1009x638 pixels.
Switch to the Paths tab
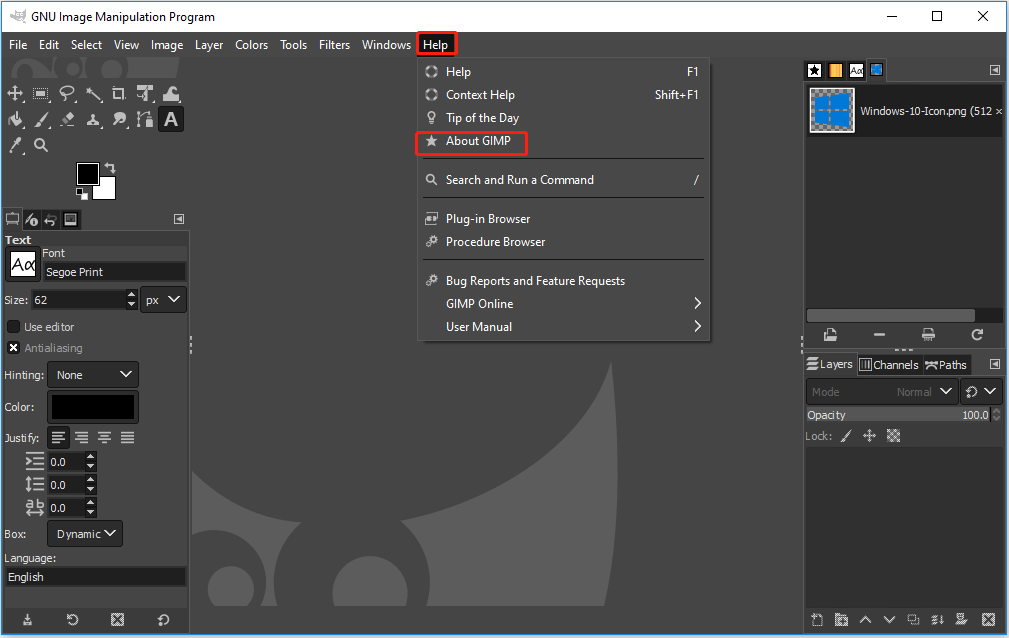[x=946, y=364]
